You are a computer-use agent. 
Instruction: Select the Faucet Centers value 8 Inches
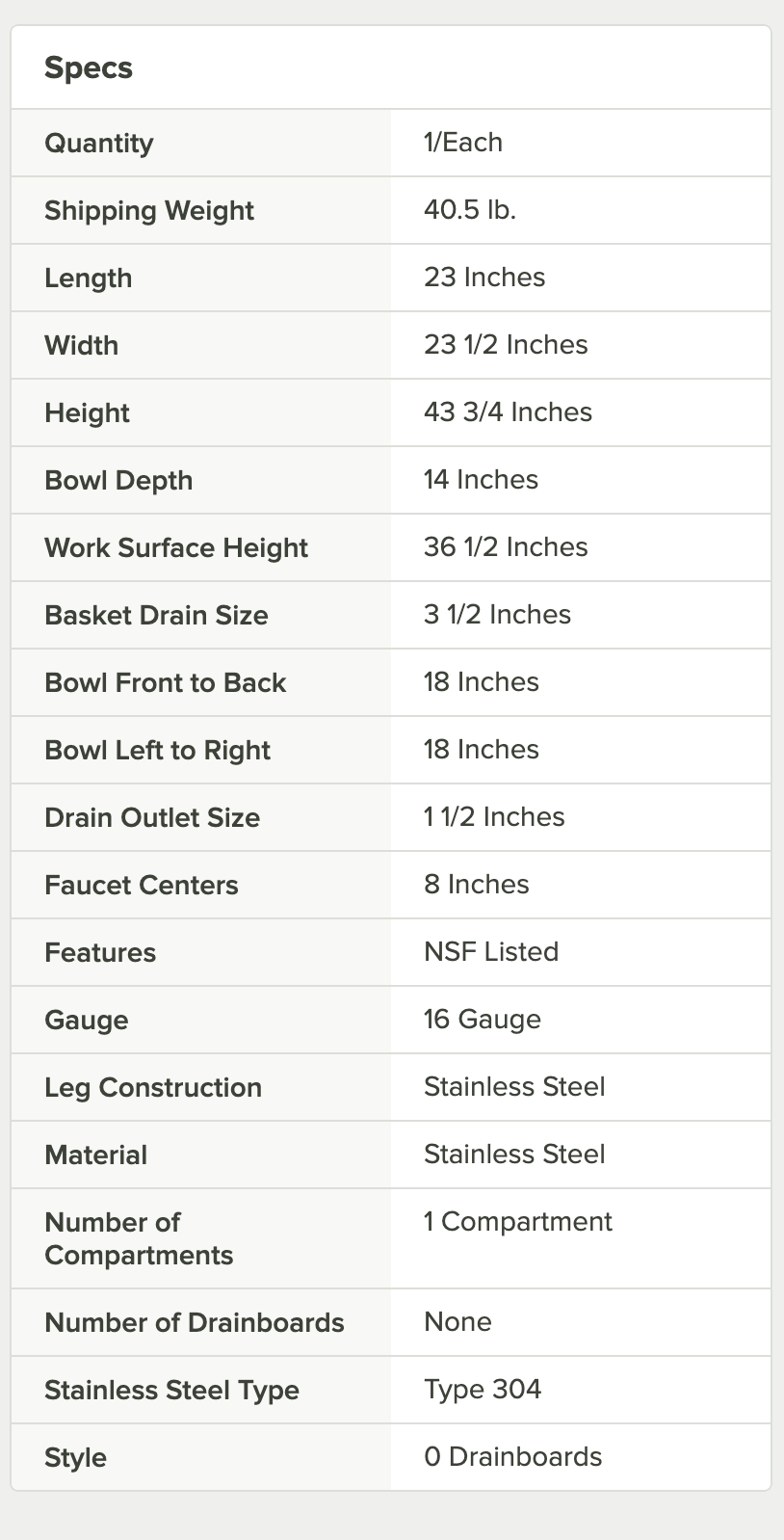477,885
